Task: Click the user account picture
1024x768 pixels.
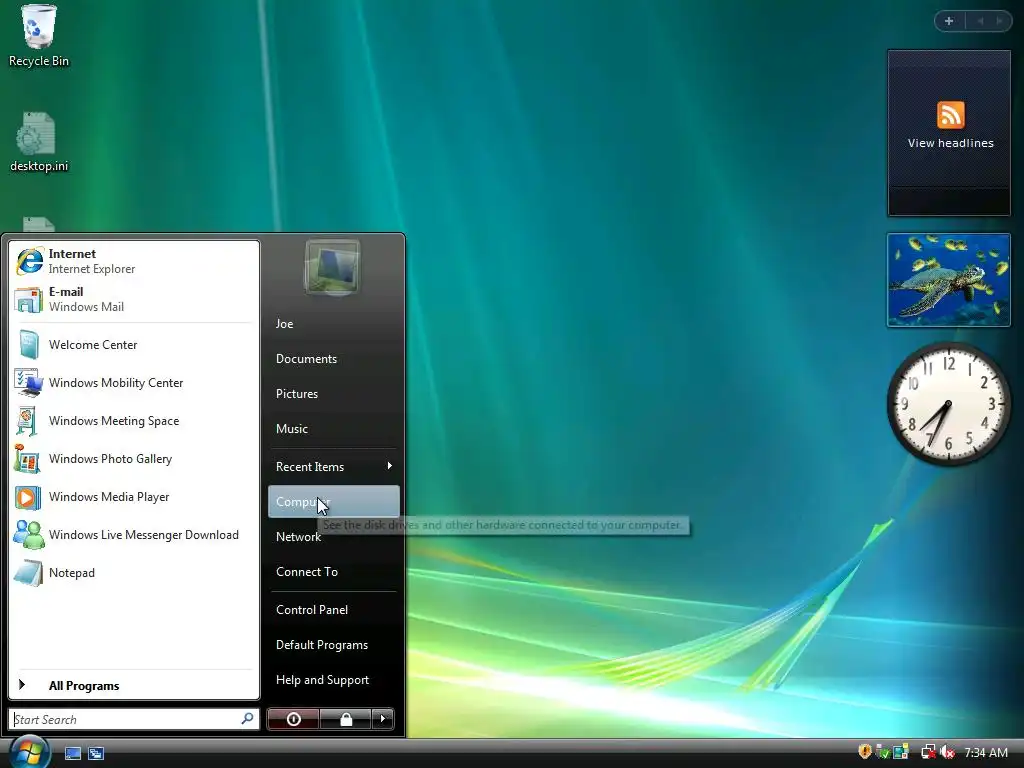Action: point(332,267)
